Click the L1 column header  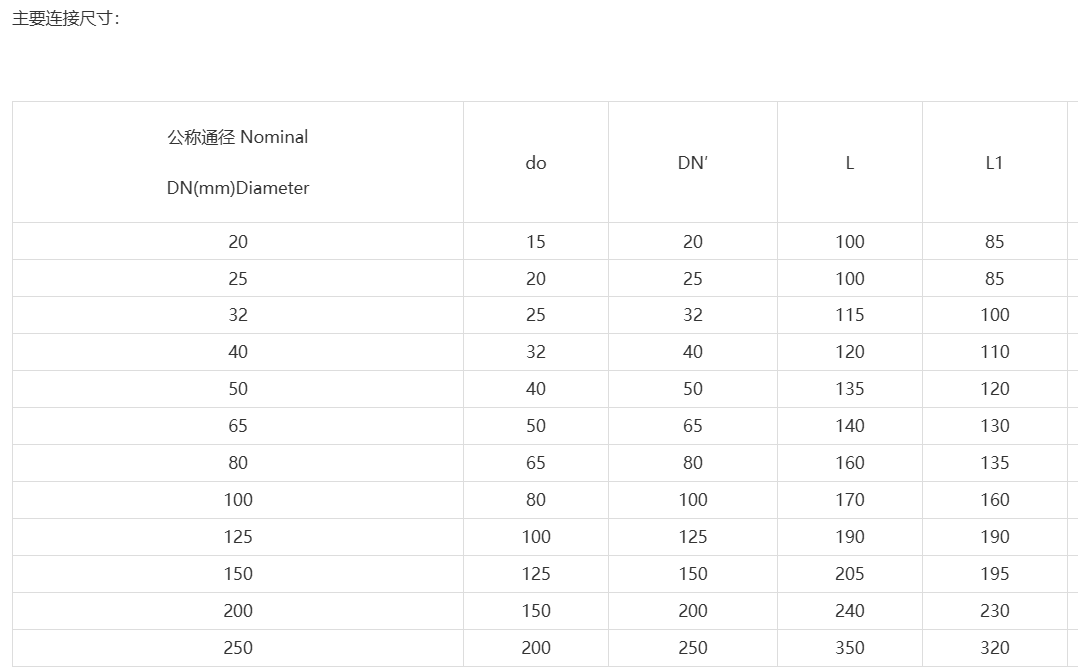point(994,162)
